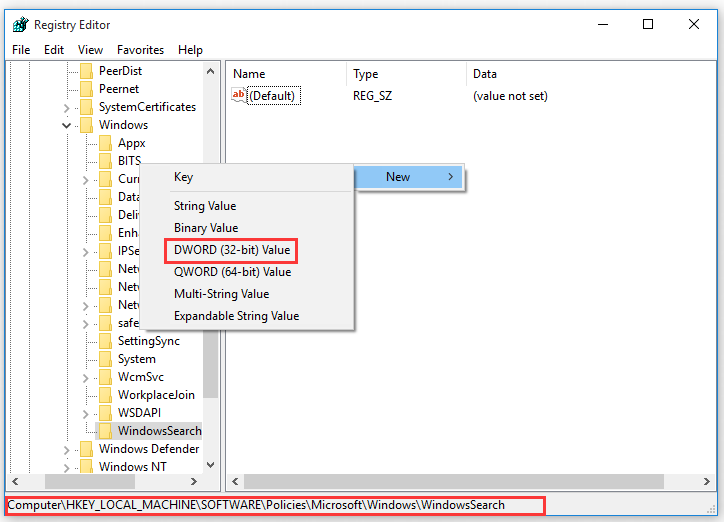Select the (Default) value name

[x=274, y=96]
